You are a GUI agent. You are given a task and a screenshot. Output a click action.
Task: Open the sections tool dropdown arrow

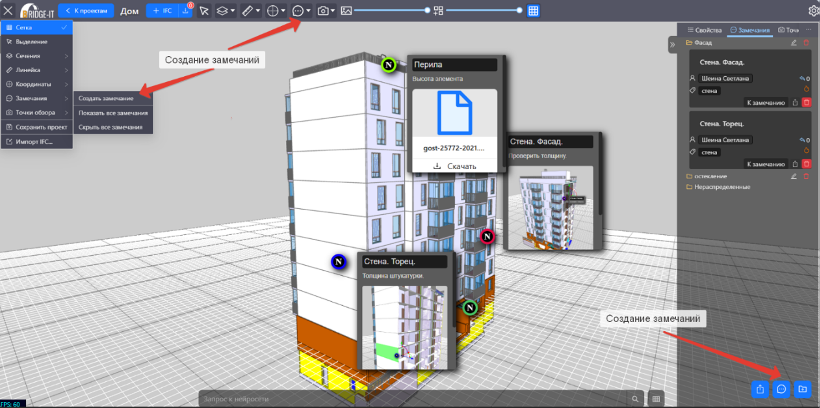pos(232,10)
